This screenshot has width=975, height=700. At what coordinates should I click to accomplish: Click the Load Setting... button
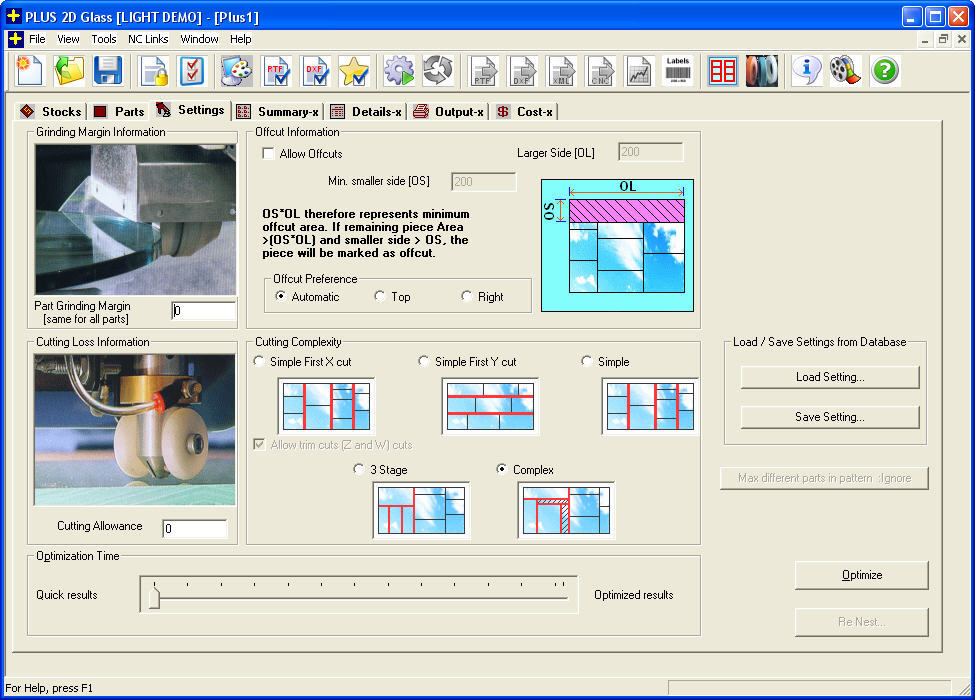coord(830,377)
